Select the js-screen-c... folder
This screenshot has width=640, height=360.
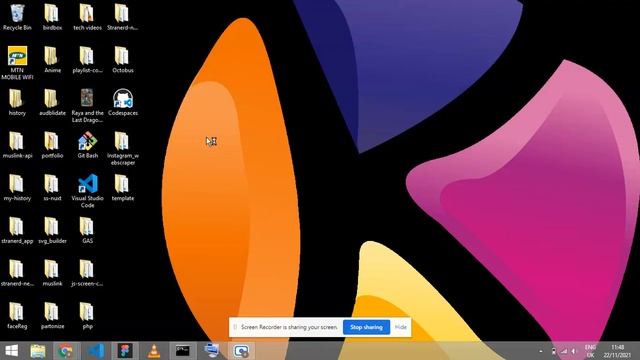pyautogui.click(x=87, y=273)
